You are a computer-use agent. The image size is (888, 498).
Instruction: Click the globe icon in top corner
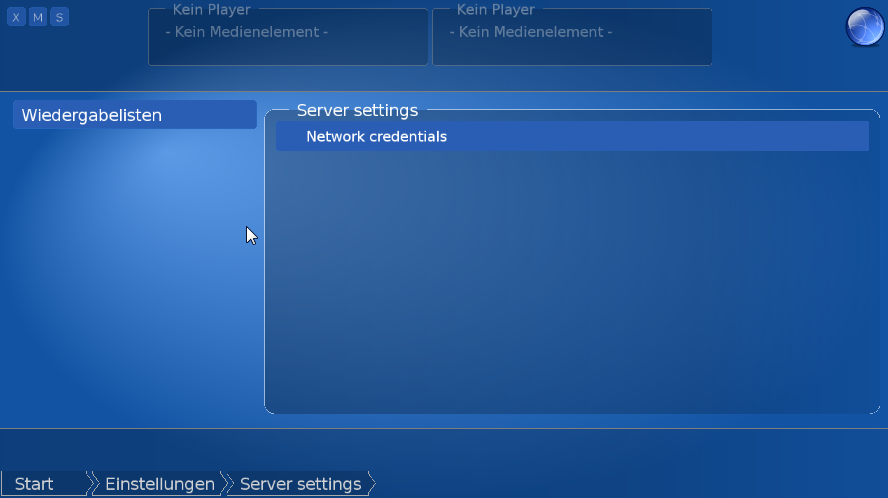tap(864, 26)
